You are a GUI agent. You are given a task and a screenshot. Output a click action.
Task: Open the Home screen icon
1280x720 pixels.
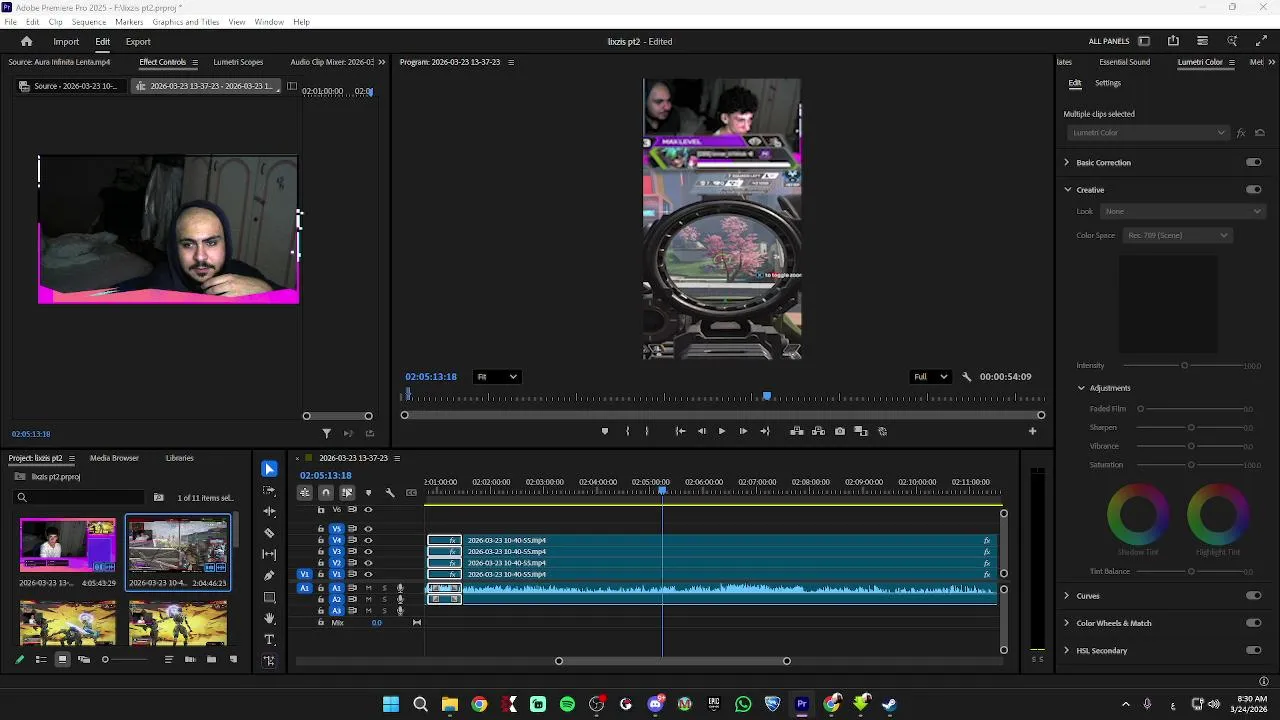point(26,41)
